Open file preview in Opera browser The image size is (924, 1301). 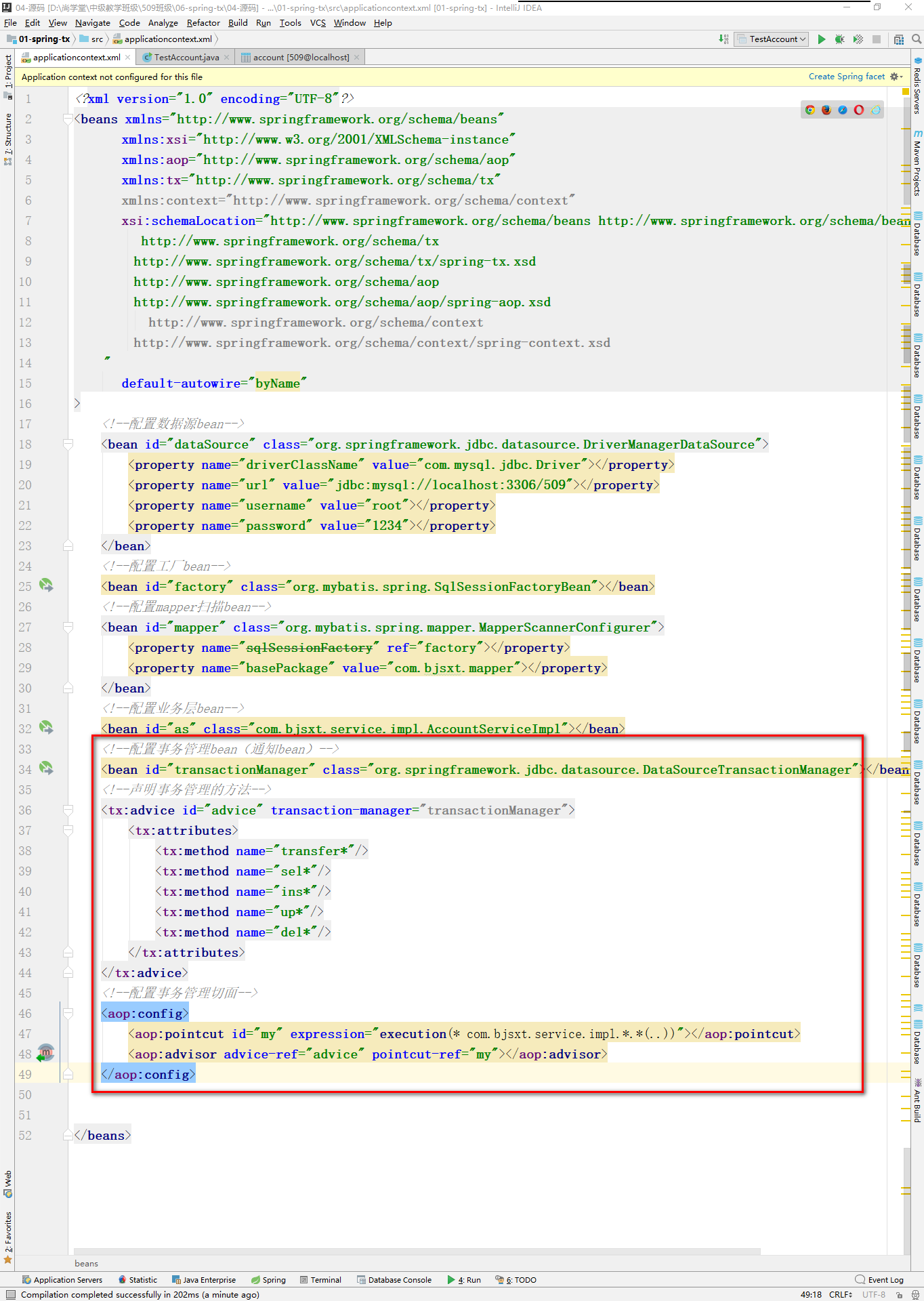(x=859, y=110)
